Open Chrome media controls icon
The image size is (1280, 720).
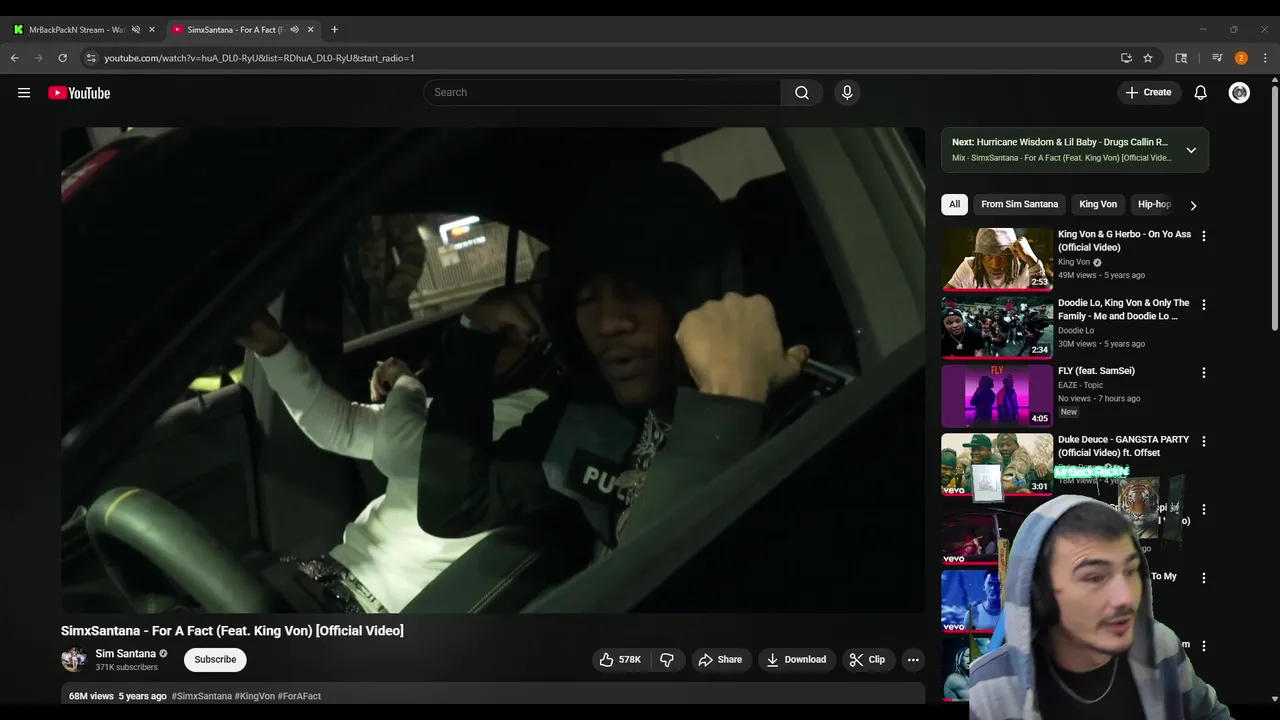pyautogui.click(x=1217, y=58)
